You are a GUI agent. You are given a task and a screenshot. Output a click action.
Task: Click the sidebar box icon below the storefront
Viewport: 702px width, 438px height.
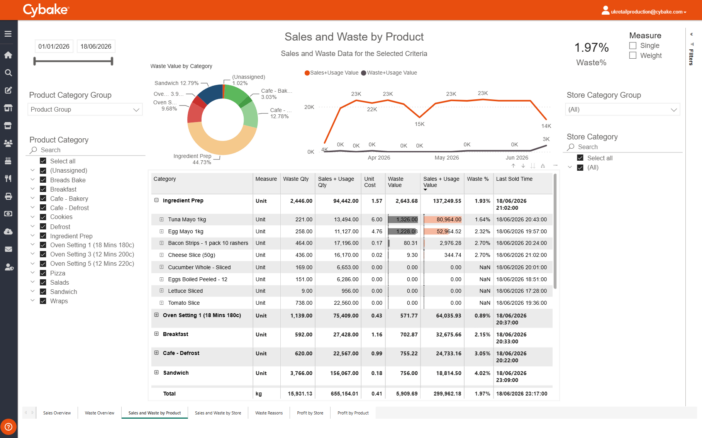pyautogui.click(x=8, y=125)
